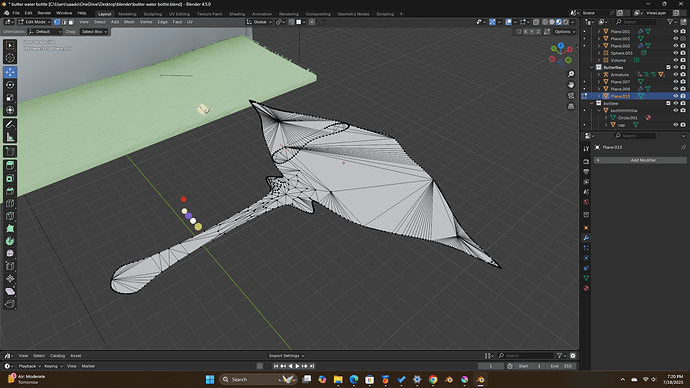Select the Smooth vertices tool
The image size is (690, 388).
[10, 253]
